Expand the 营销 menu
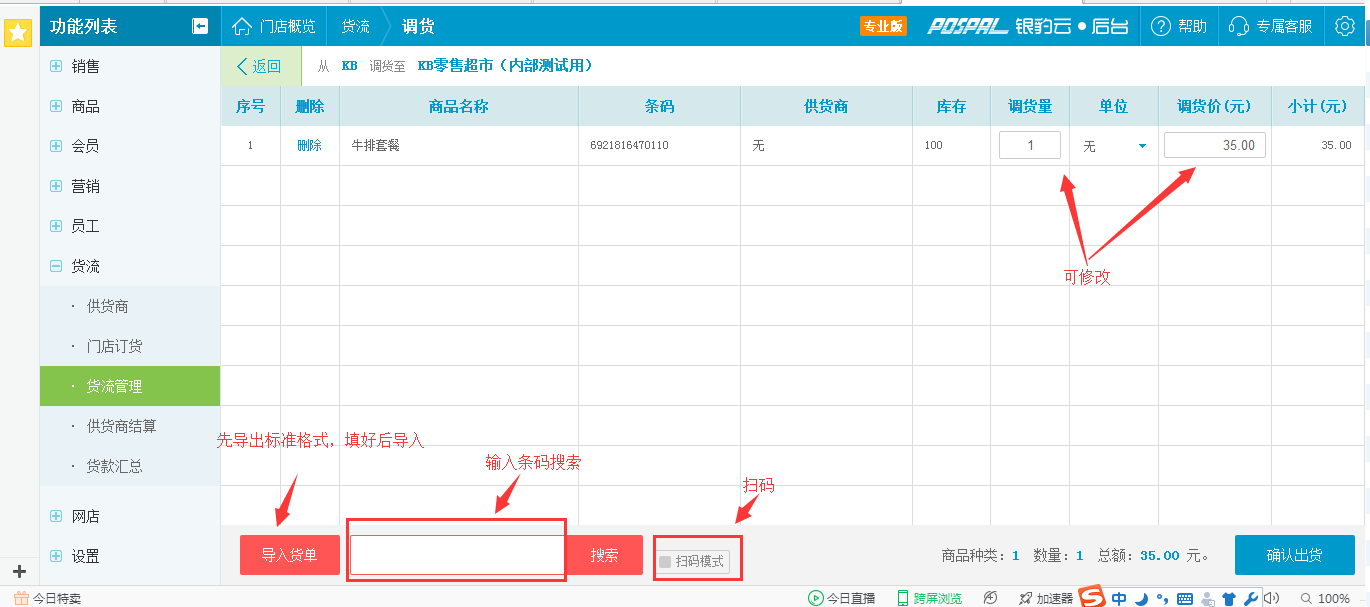 pos(56,186)
